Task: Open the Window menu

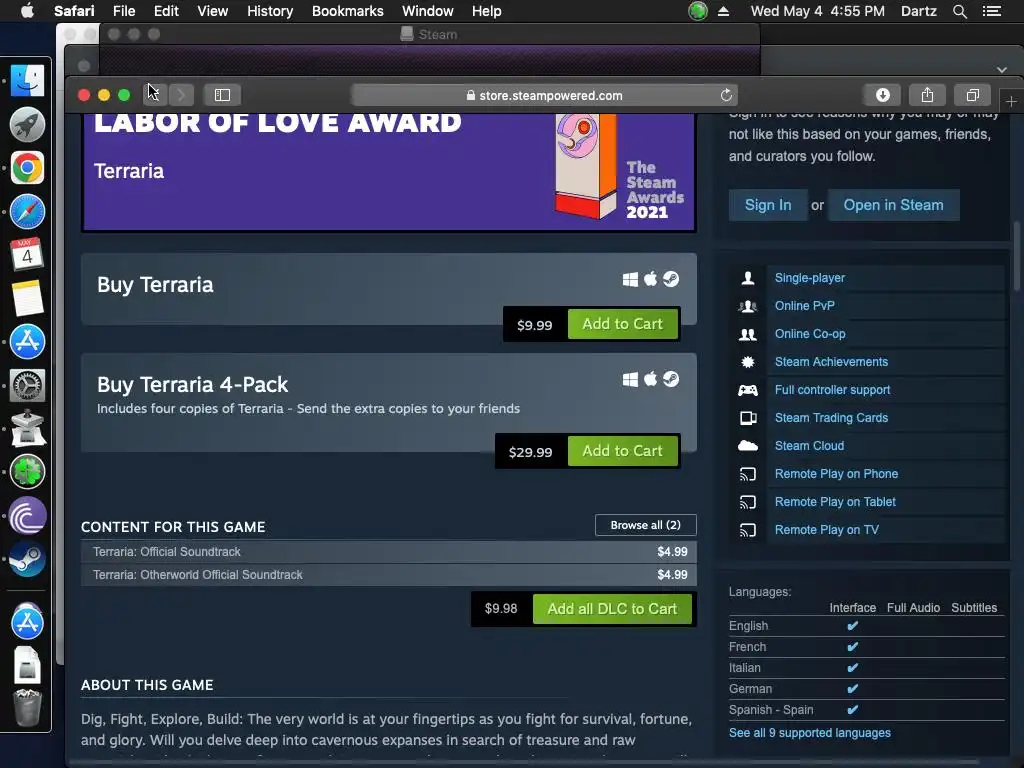Action: (428, 11)
